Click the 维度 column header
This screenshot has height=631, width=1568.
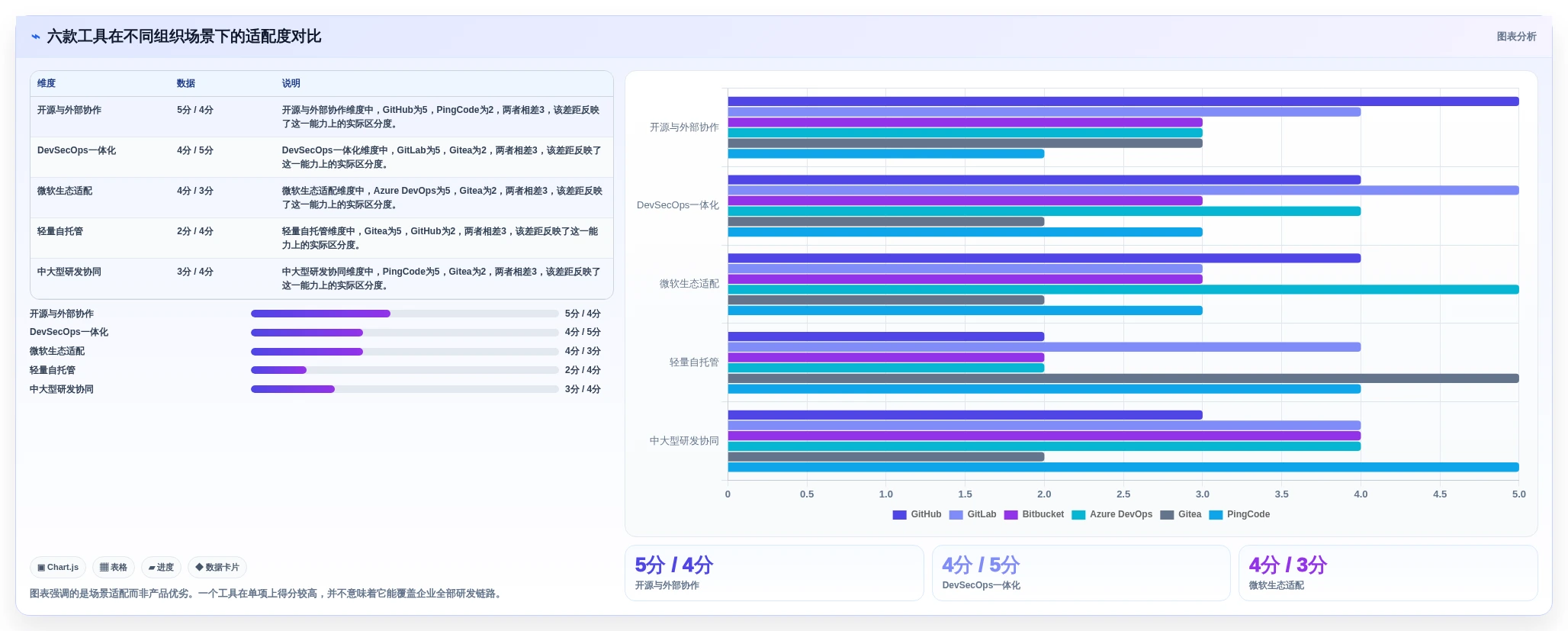[47, 83]
